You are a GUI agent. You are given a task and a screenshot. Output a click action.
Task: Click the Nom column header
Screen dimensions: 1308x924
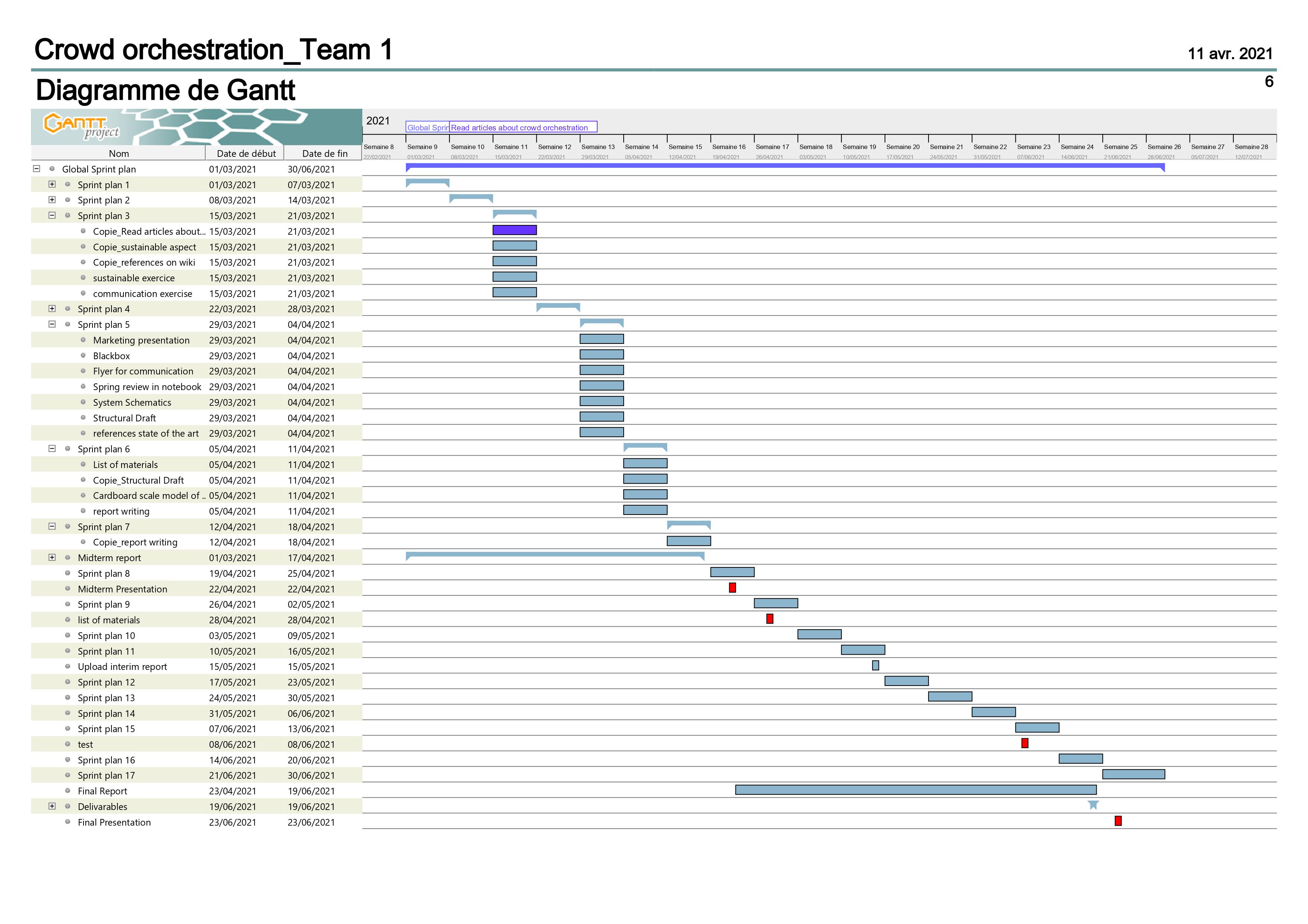tap(119, 153)
